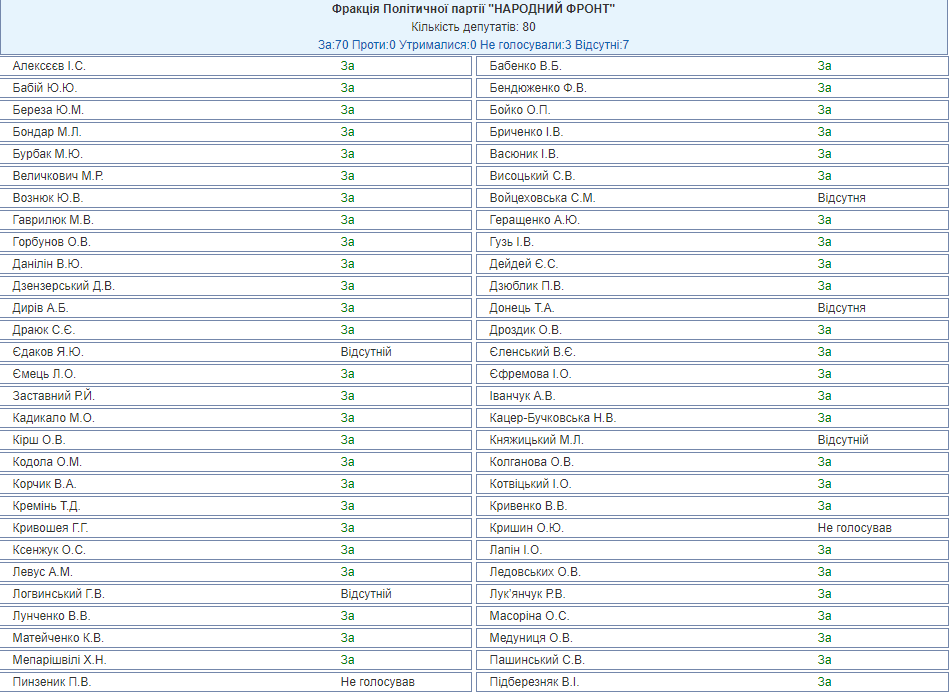Select deputy name Кацер-Бучковська Н.В.
The width and height of the screenshot is (950, 692).
coord(552,418)
